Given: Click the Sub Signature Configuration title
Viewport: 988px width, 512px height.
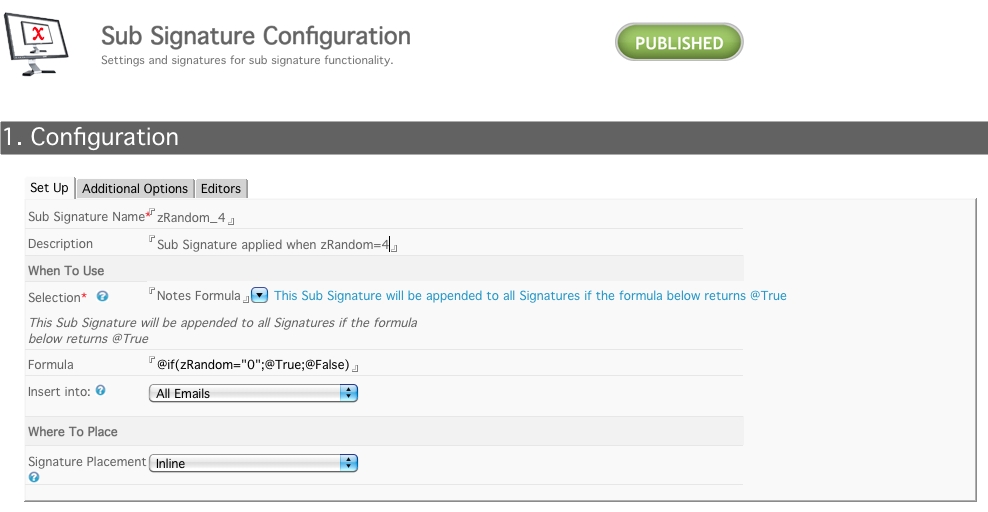Looking at the screenshot, I should [x=256, y=36].
